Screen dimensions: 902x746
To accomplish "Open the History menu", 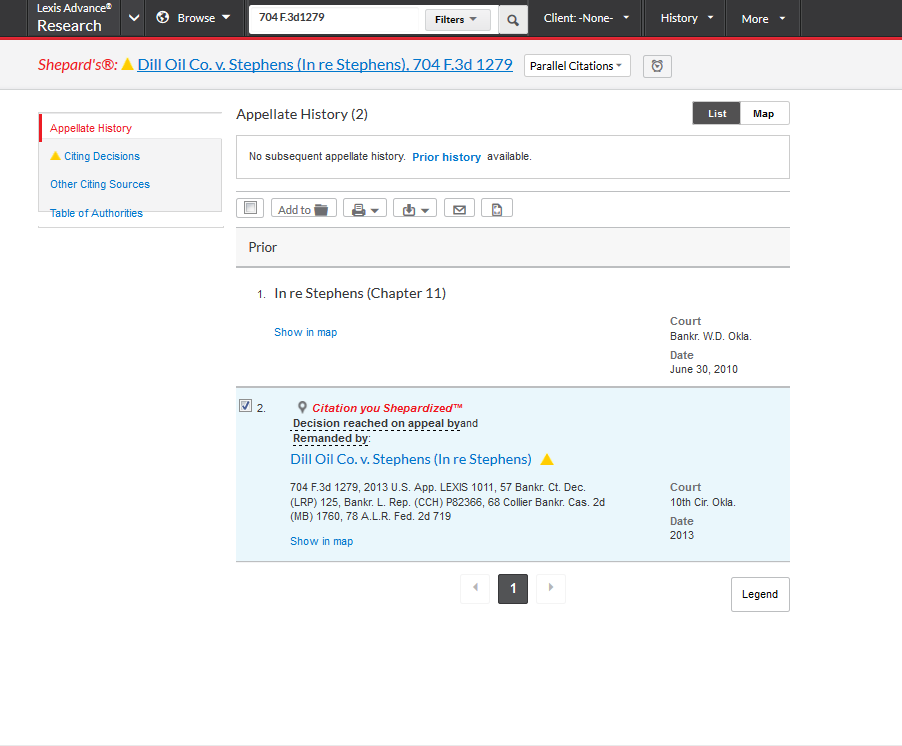I will click(x=684, y=18).
